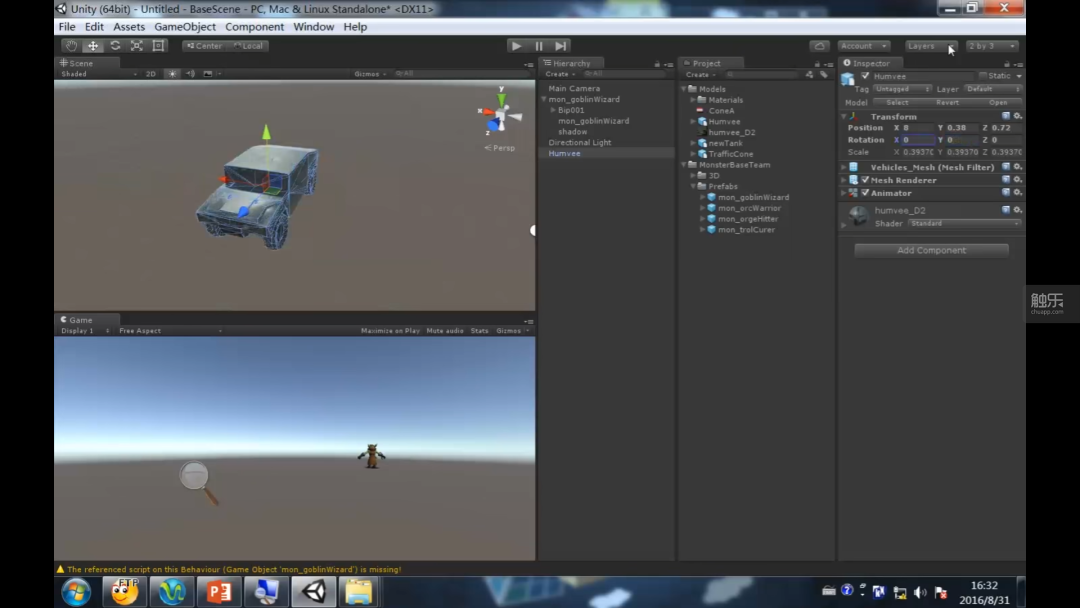Toggle the Animator enabled checkbox
This screenshot has width=1080, height=608.
[x=865, y=193]
